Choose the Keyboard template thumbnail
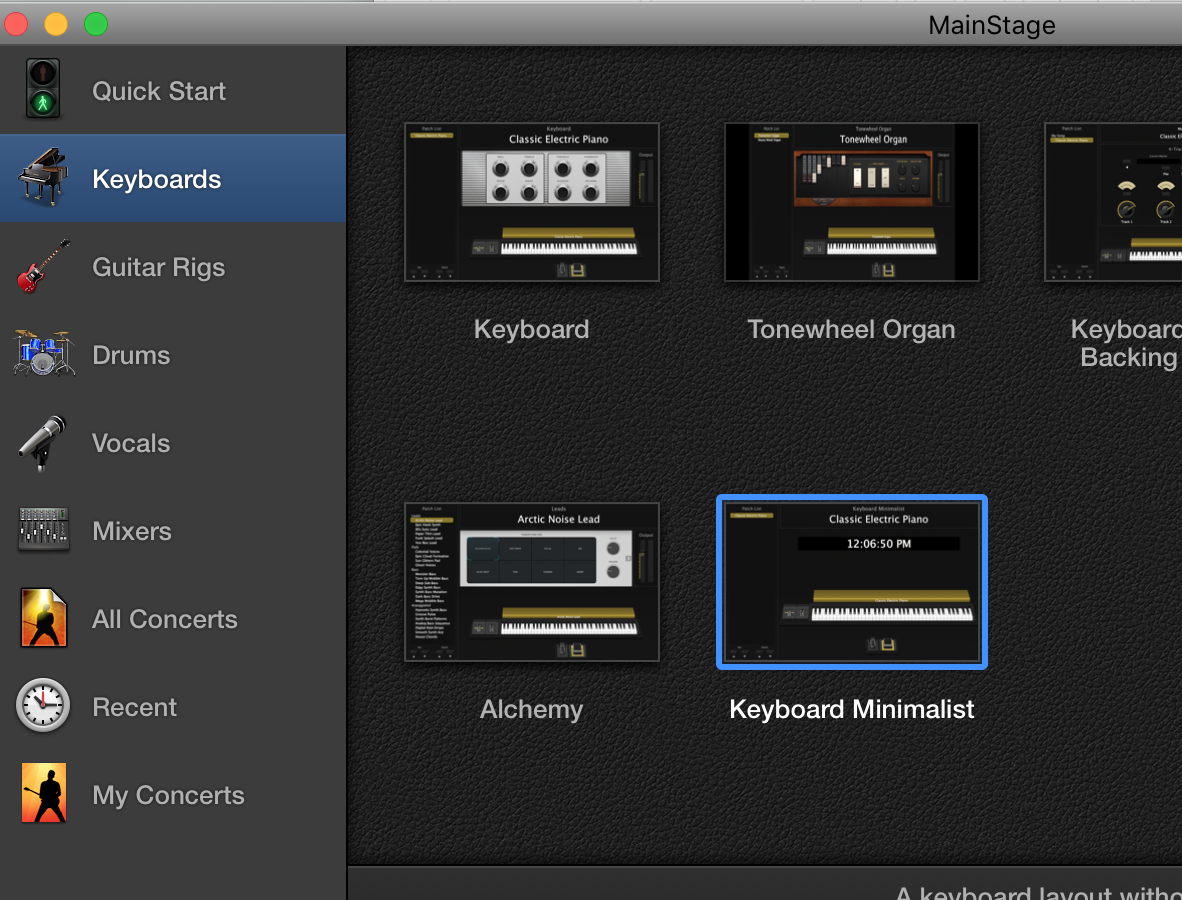The height and width of the screenshot is (900, 1182). [x=532, y=202]
